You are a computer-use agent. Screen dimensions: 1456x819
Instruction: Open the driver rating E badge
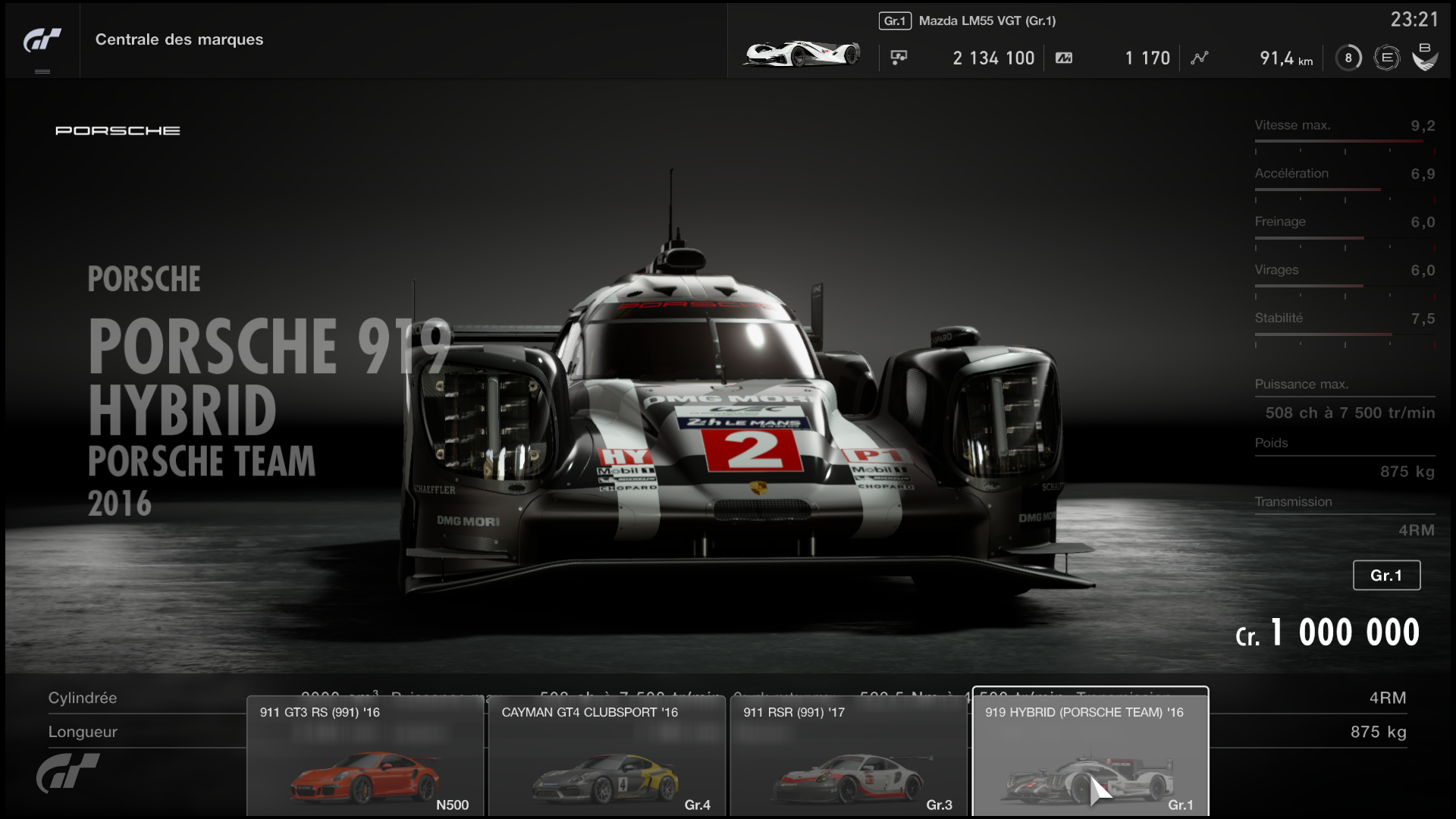(x=1386, y=58)
